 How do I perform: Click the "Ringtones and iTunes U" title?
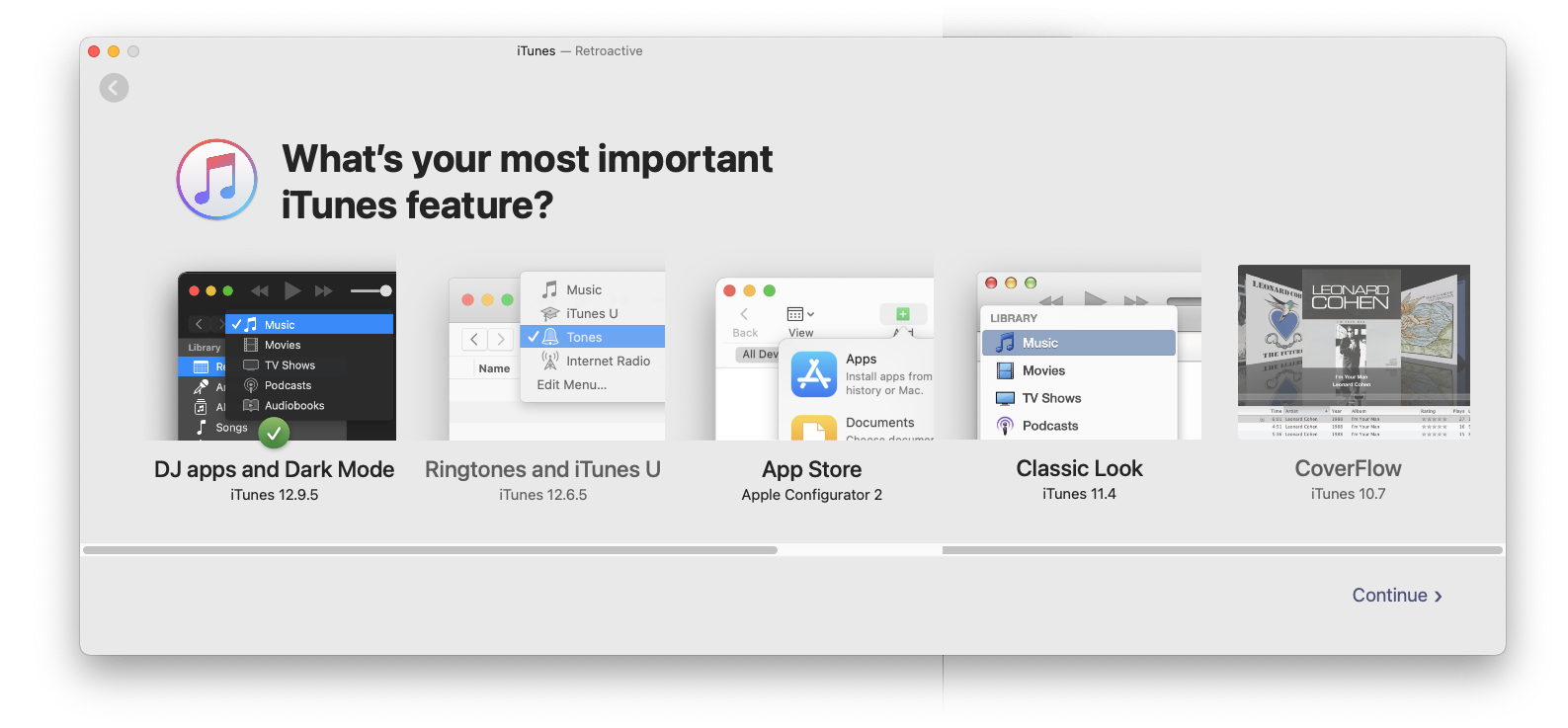(542, 469)
